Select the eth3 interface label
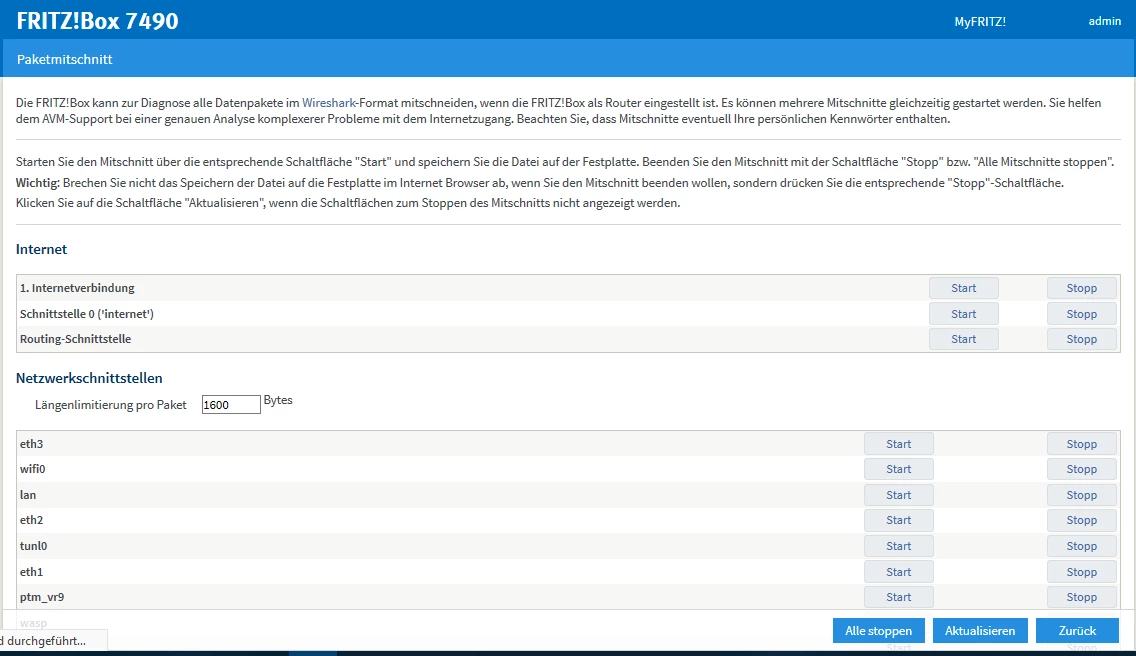Screen dimensions: 1136x656 tap(31, 444)
